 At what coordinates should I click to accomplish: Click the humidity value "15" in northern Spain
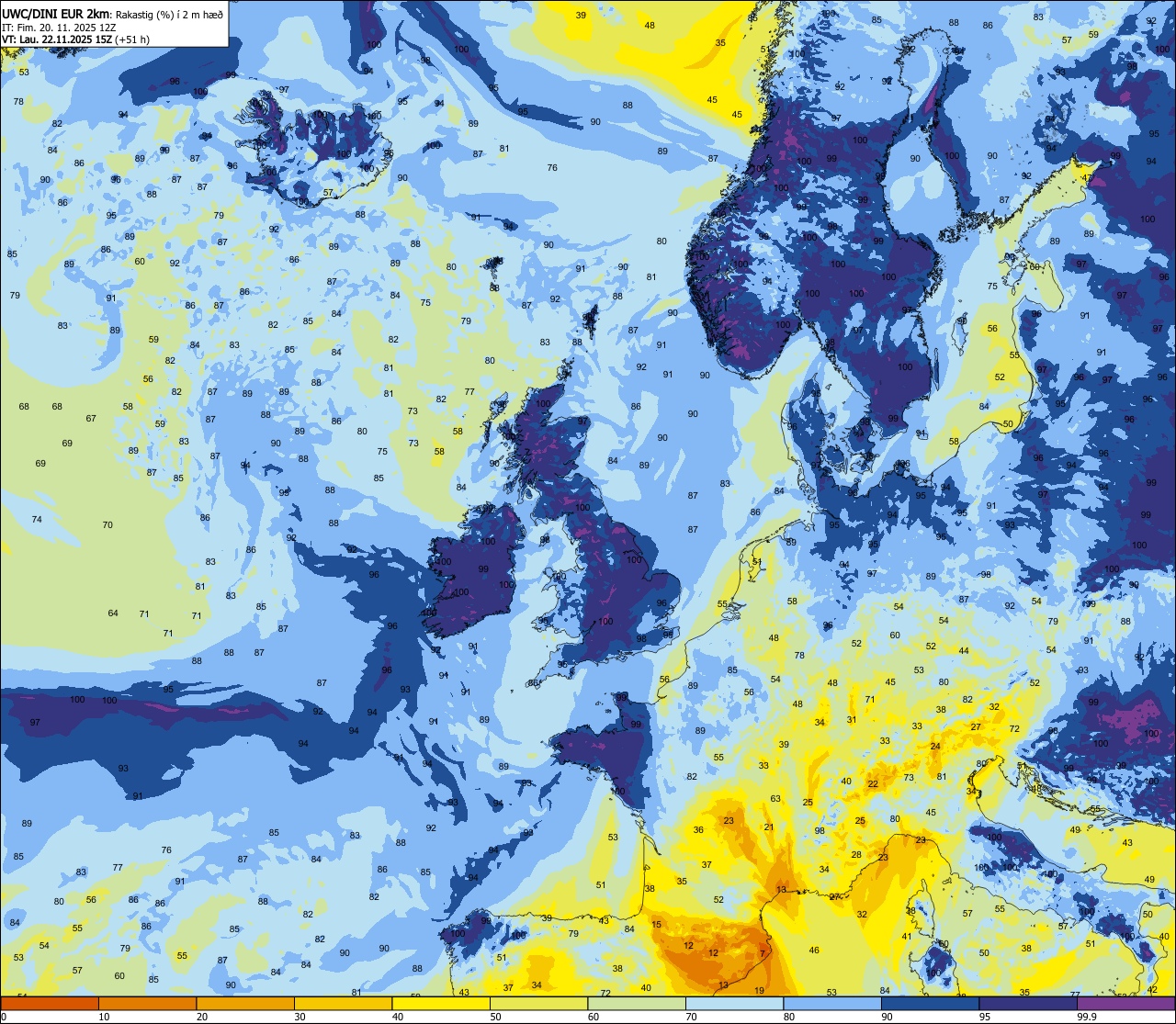tap(657, 925)
